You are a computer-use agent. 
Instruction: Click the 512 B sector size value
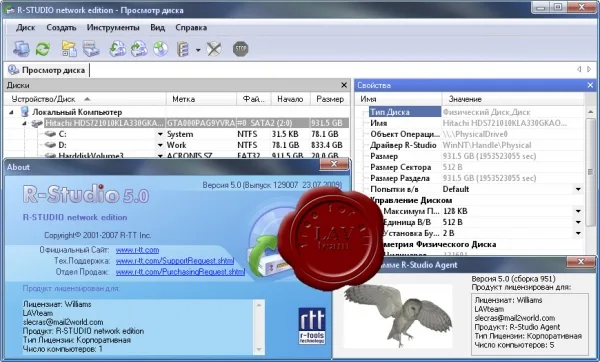click(x=452, y=167)
